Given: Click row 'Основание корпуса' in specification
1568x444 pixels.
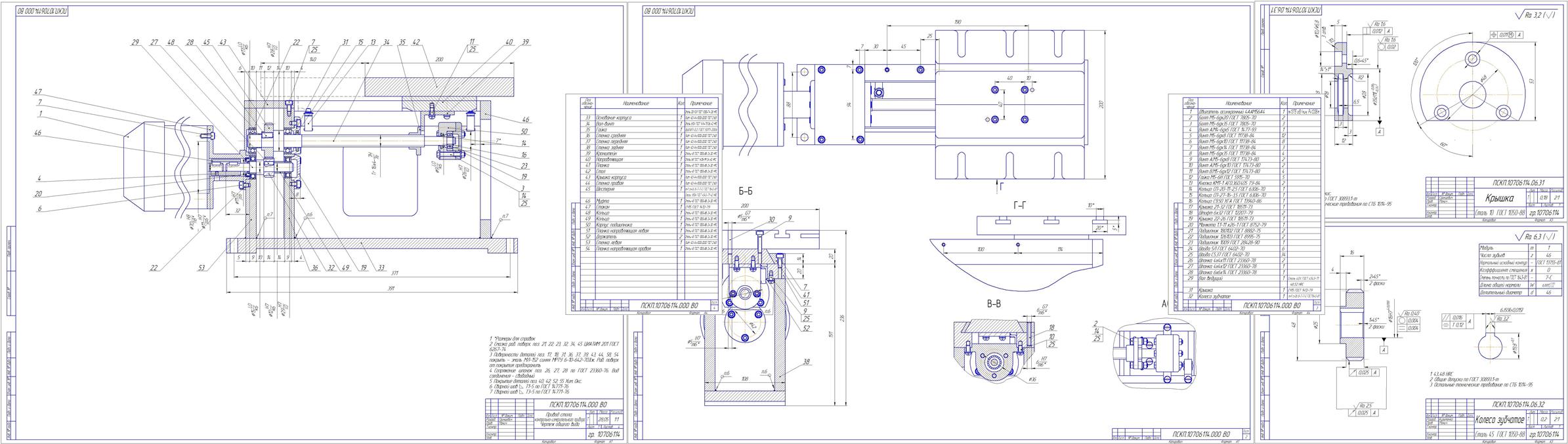Looking at the screenshot, I should click(649, 117).
